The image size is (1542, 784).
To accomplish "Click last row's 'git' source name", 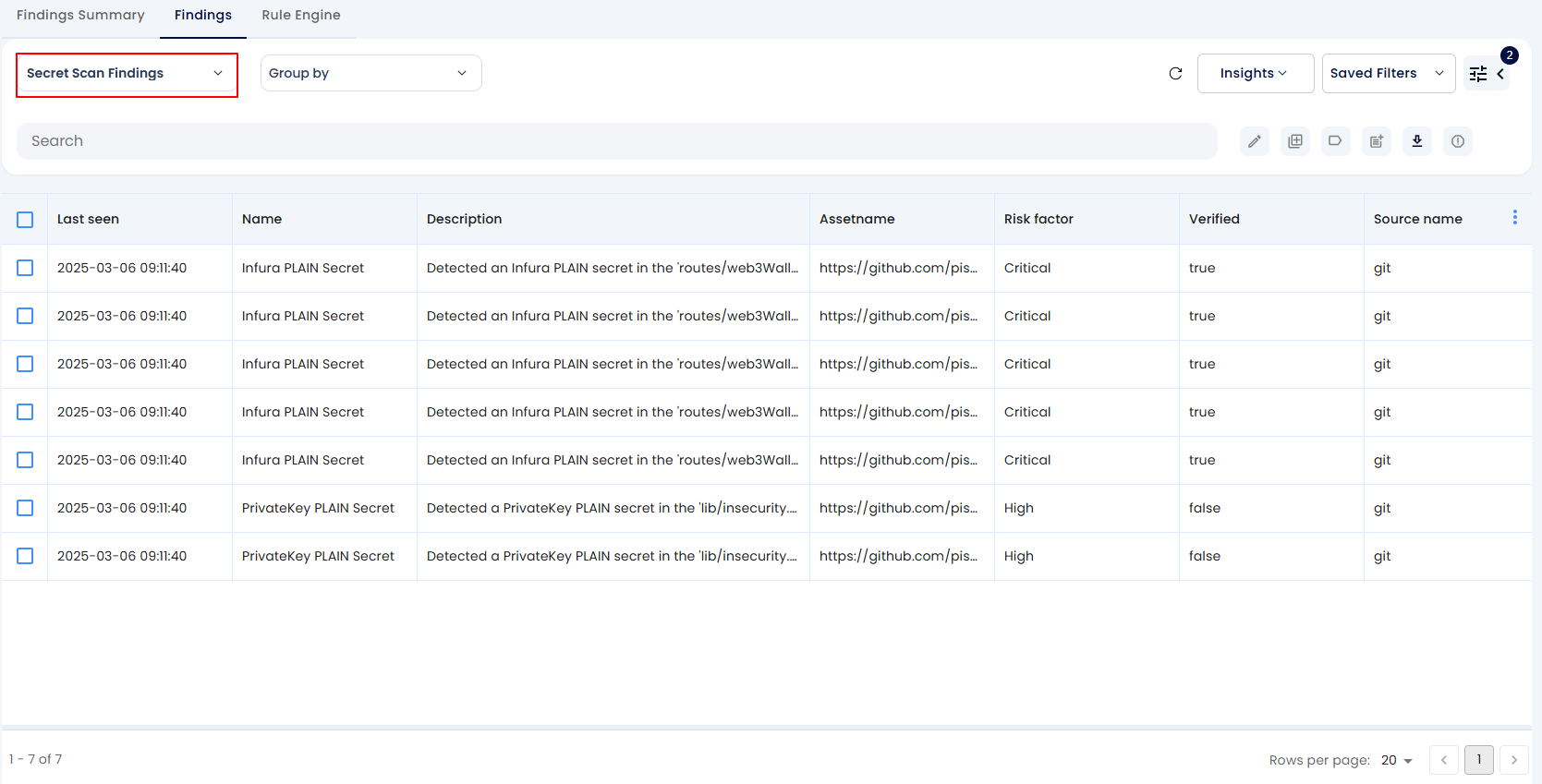I will click(x=1382, y=556).
